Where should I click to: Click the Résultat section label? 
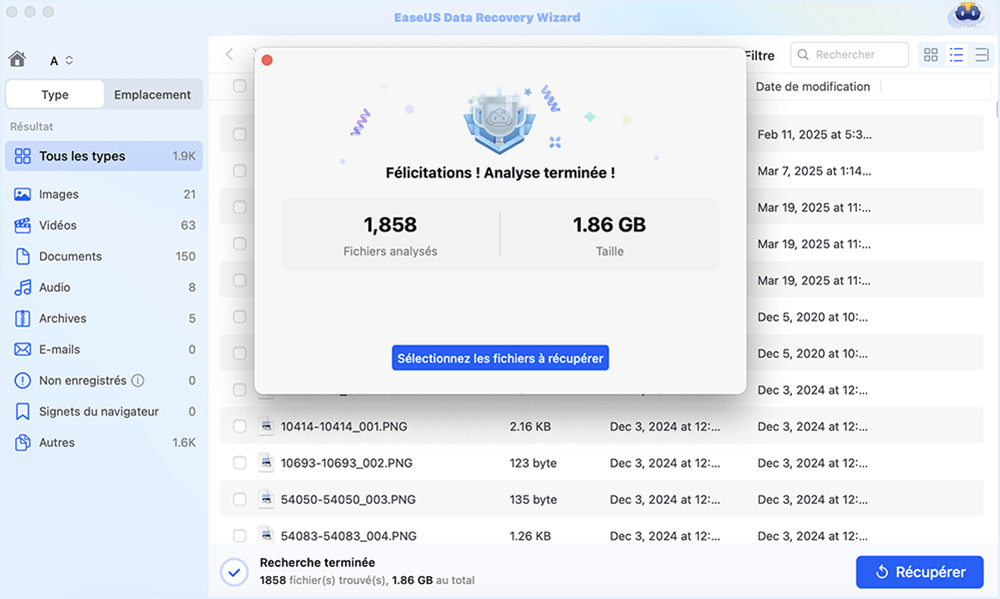click(x=31, y=126)
